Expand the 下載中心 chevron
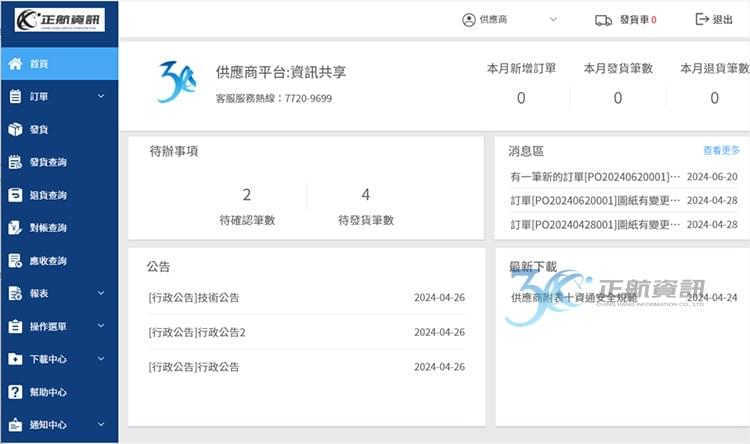Screen dimensions: 750x444 pos(101,358)
